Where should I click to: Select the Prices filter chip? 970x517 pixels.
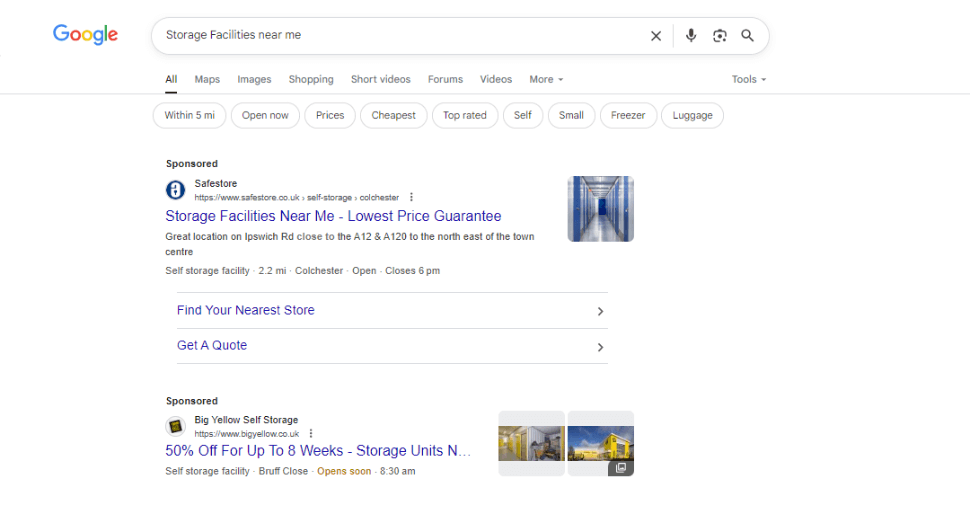point(330,116)
